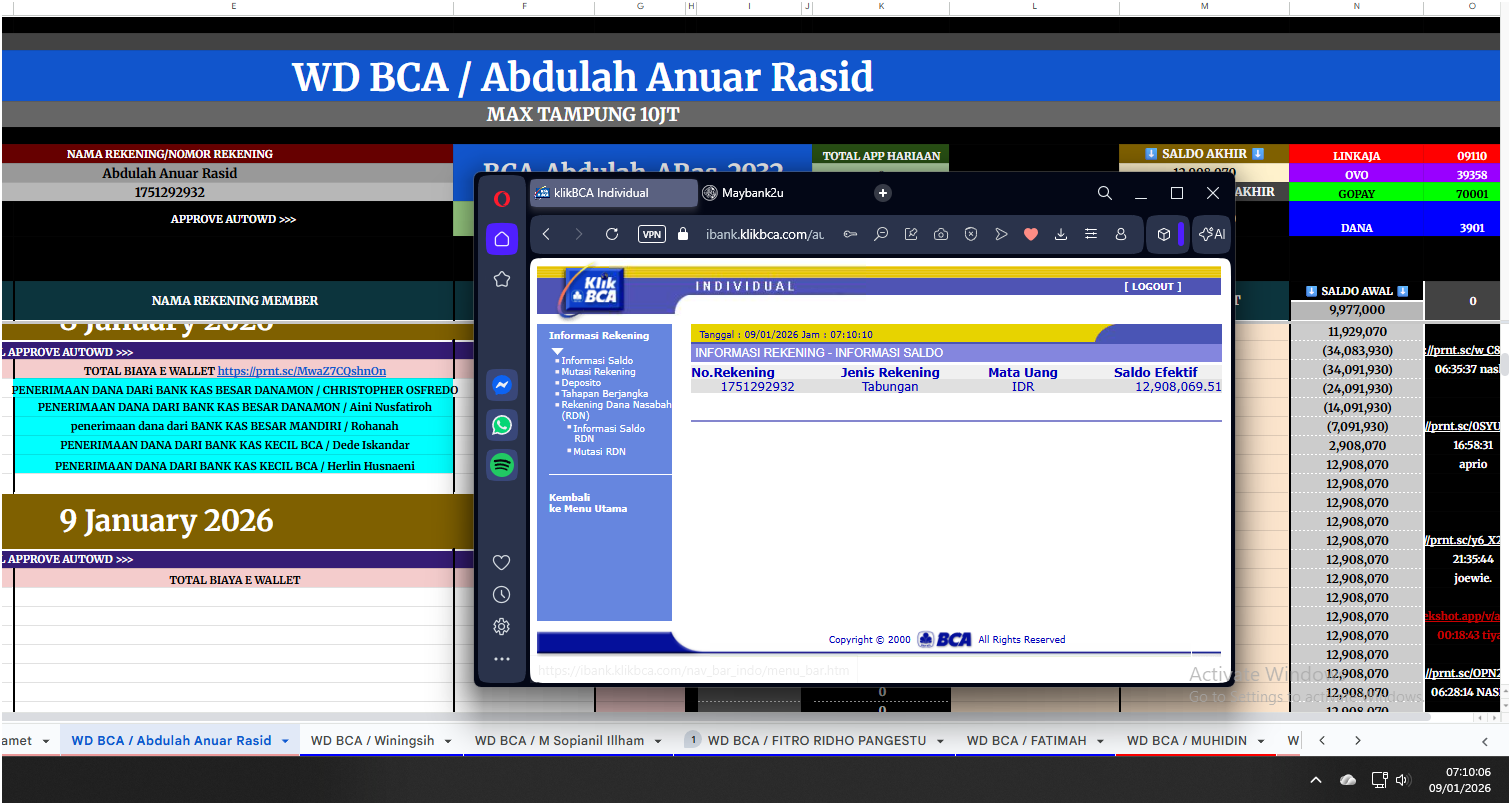Viewport: 1511px width, 805px height.
Task: Select the account number 1751292932 in klikBCA
Action: click(x=757, y=387)
